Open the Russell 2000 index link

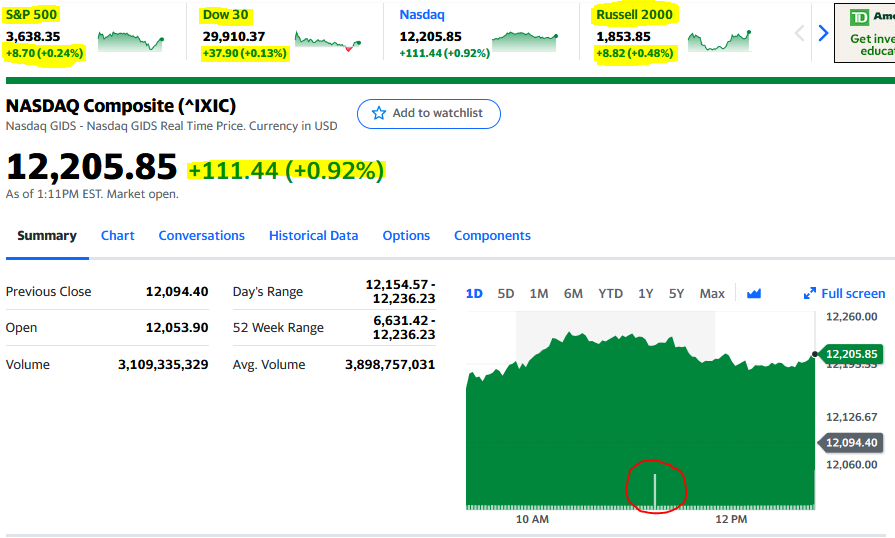coord(635,15)
